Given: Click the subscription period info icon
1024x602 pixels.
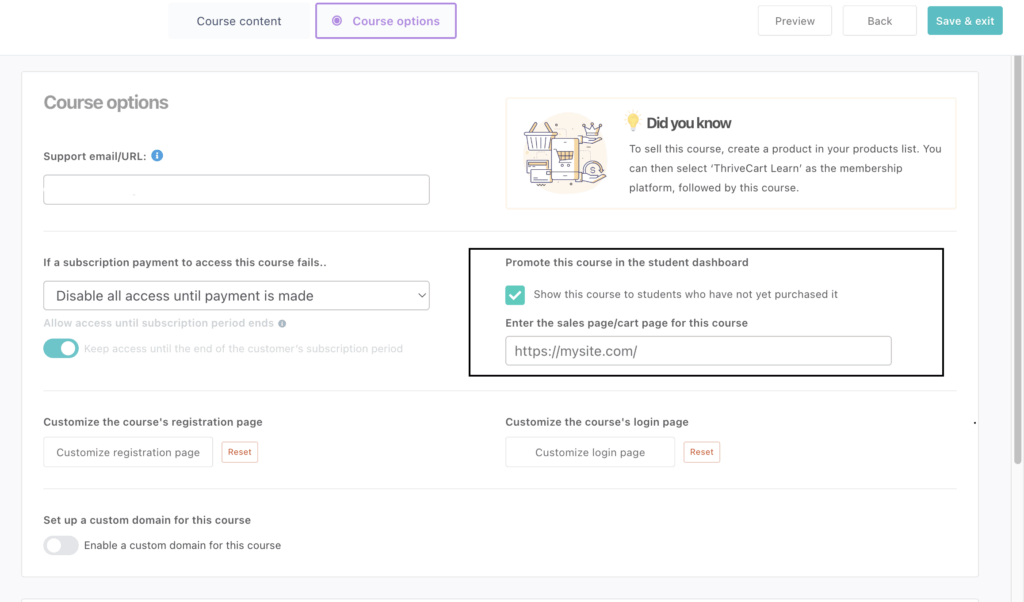Looking at the screenshot, I should click(282, 324).
